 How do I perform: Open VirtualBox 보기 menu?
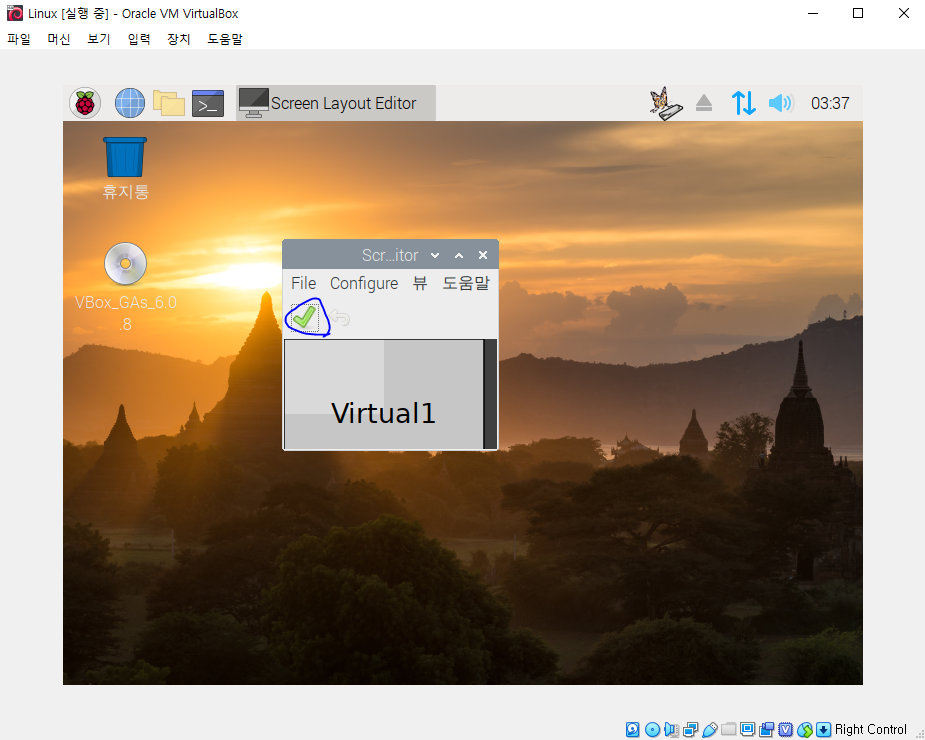tap(99, 39)
